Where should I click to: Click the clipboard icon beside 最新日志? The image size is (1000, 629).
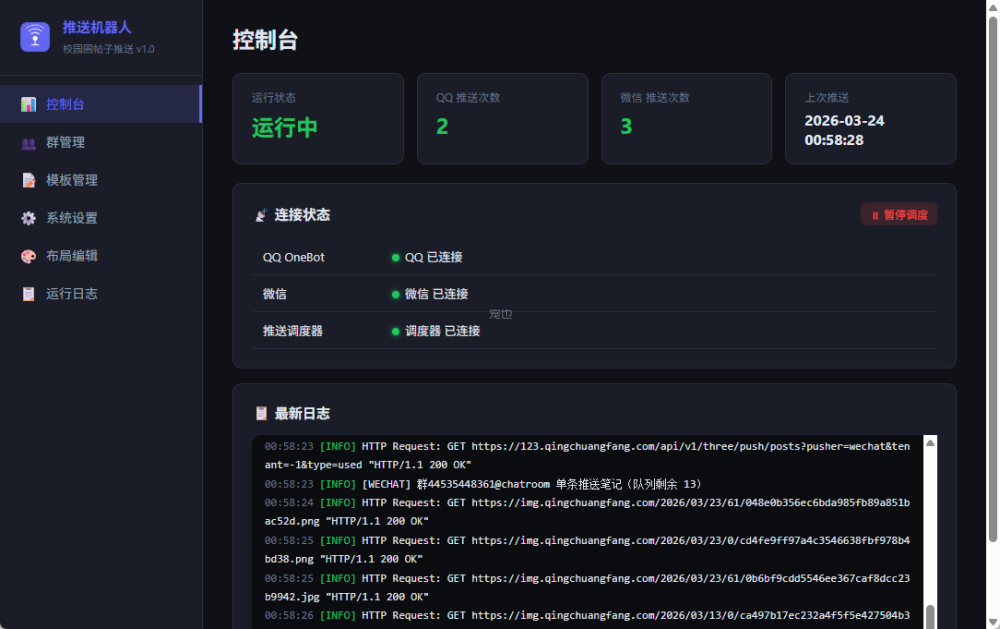[261, 413]
